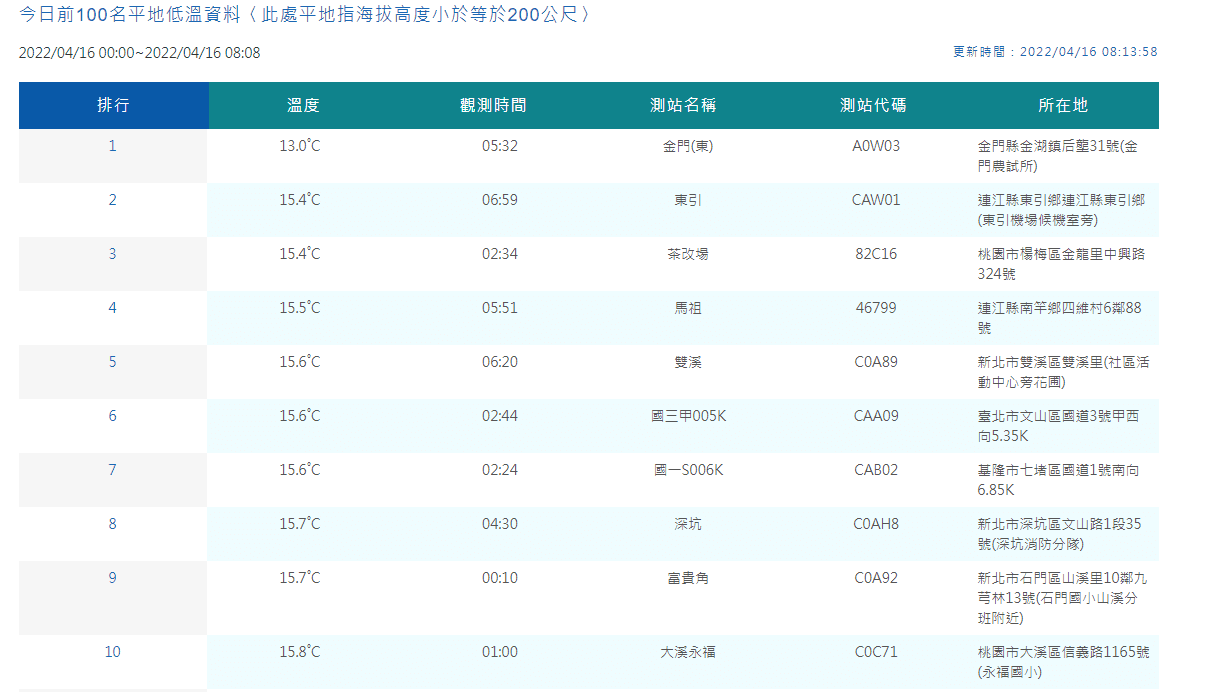Image resolution: width=1217 pixels, height=692 pixels.
Task: Select station code C0A92
Action: pyautogui.click(x=876, y=577)
